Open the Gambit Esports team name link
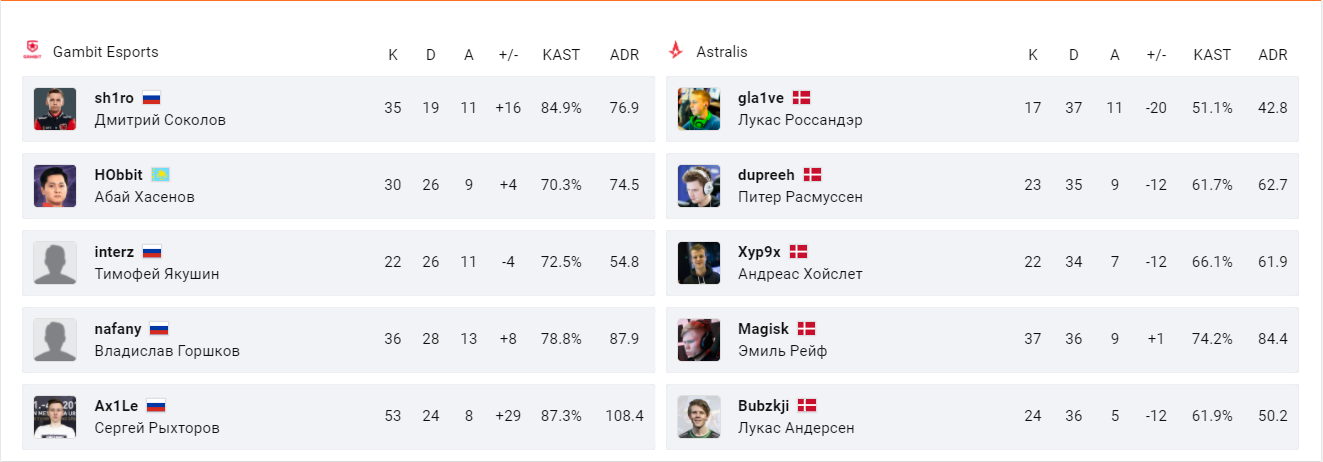The width and height of the screenshot is (1323, 462). (105, 52)
